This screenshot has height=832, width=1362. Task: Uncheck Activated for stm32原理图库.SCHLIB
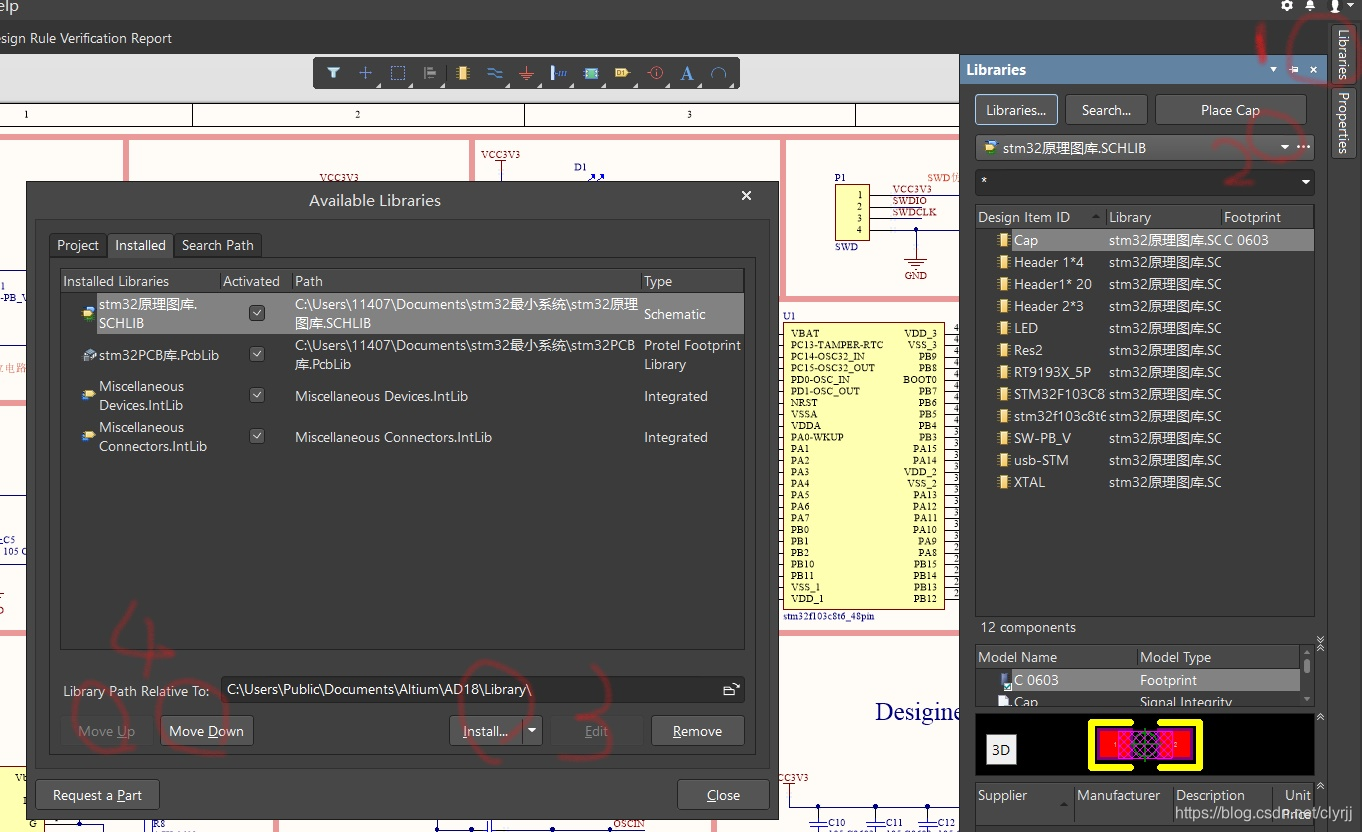(257, 313)
